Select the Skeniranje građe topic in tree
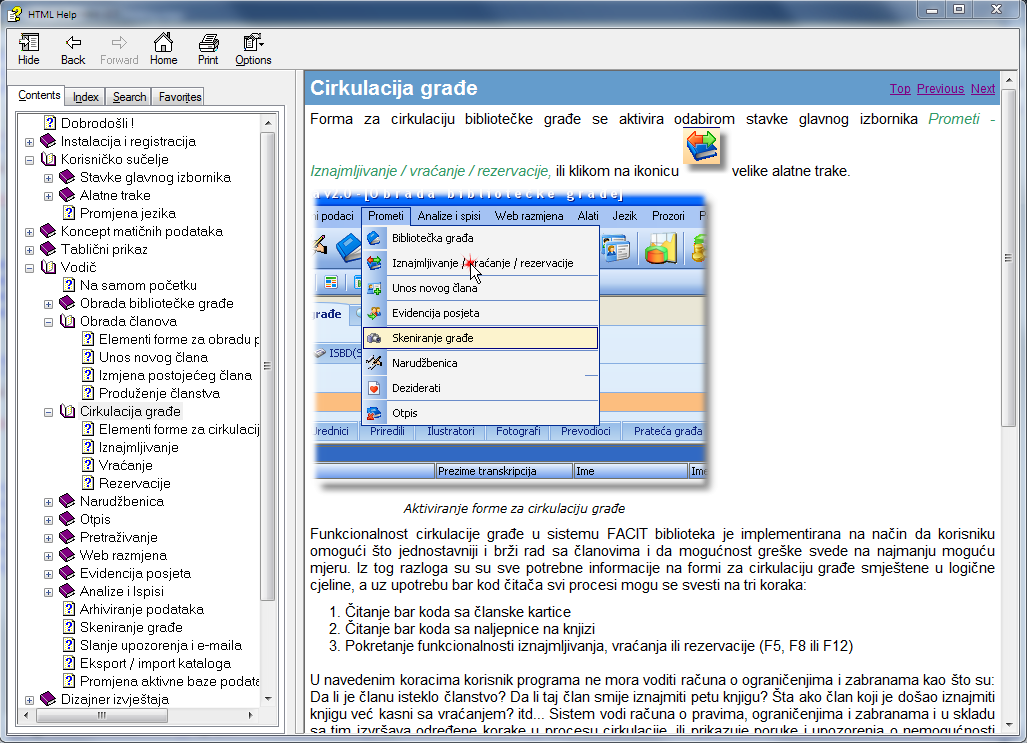 [131, 627]
